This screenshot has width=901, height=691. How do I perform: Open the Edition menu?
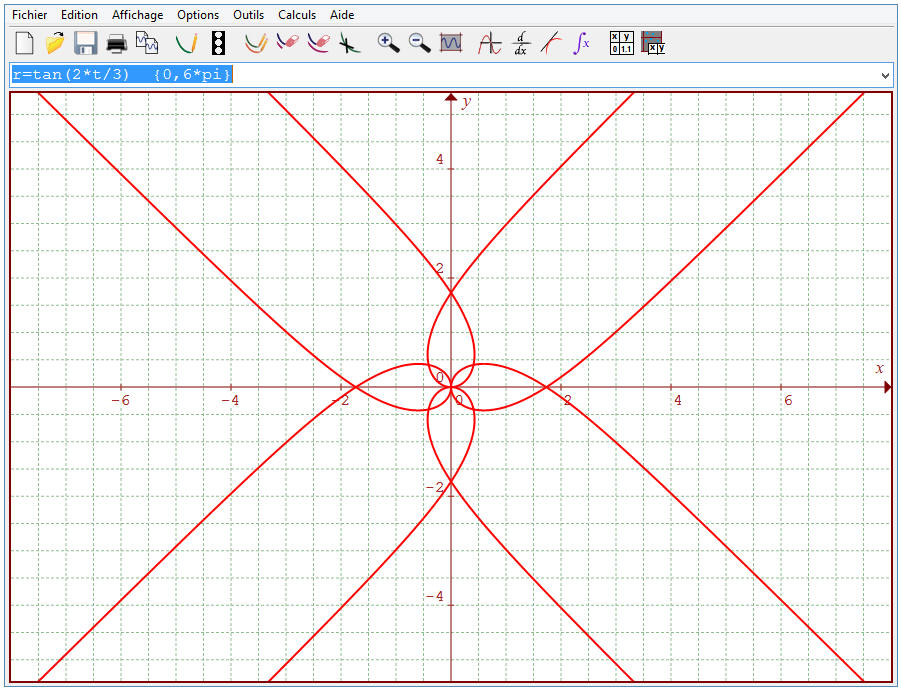(79, 15)
